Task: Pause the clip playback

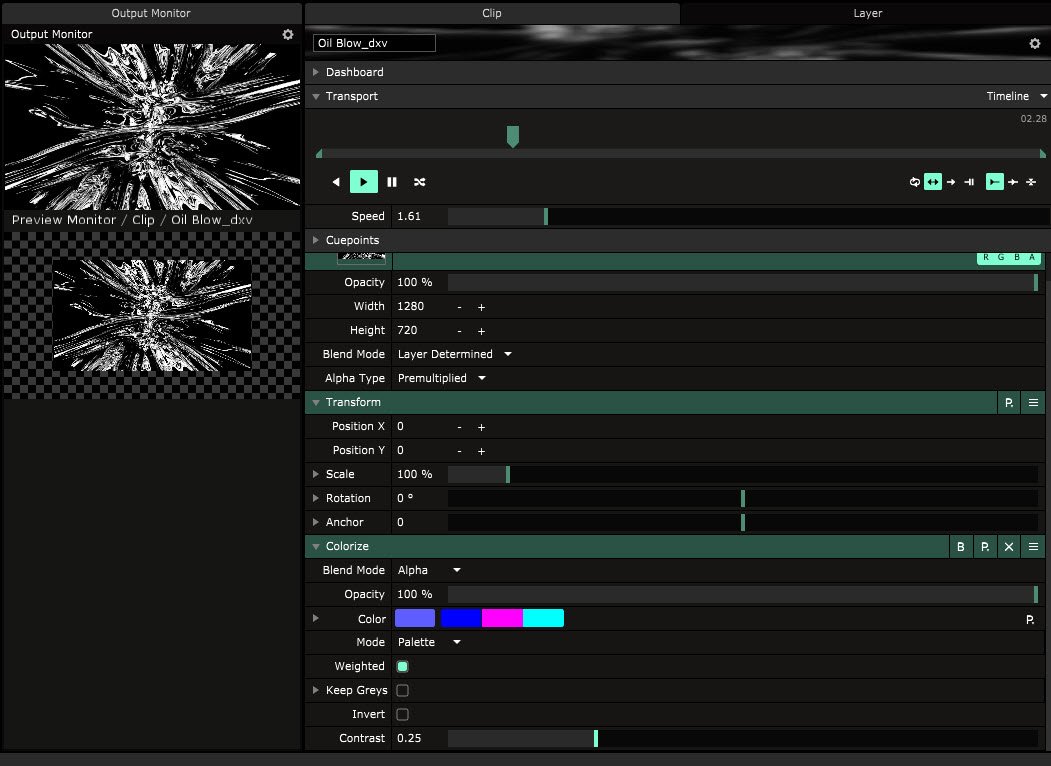Action: click(392, 182)
